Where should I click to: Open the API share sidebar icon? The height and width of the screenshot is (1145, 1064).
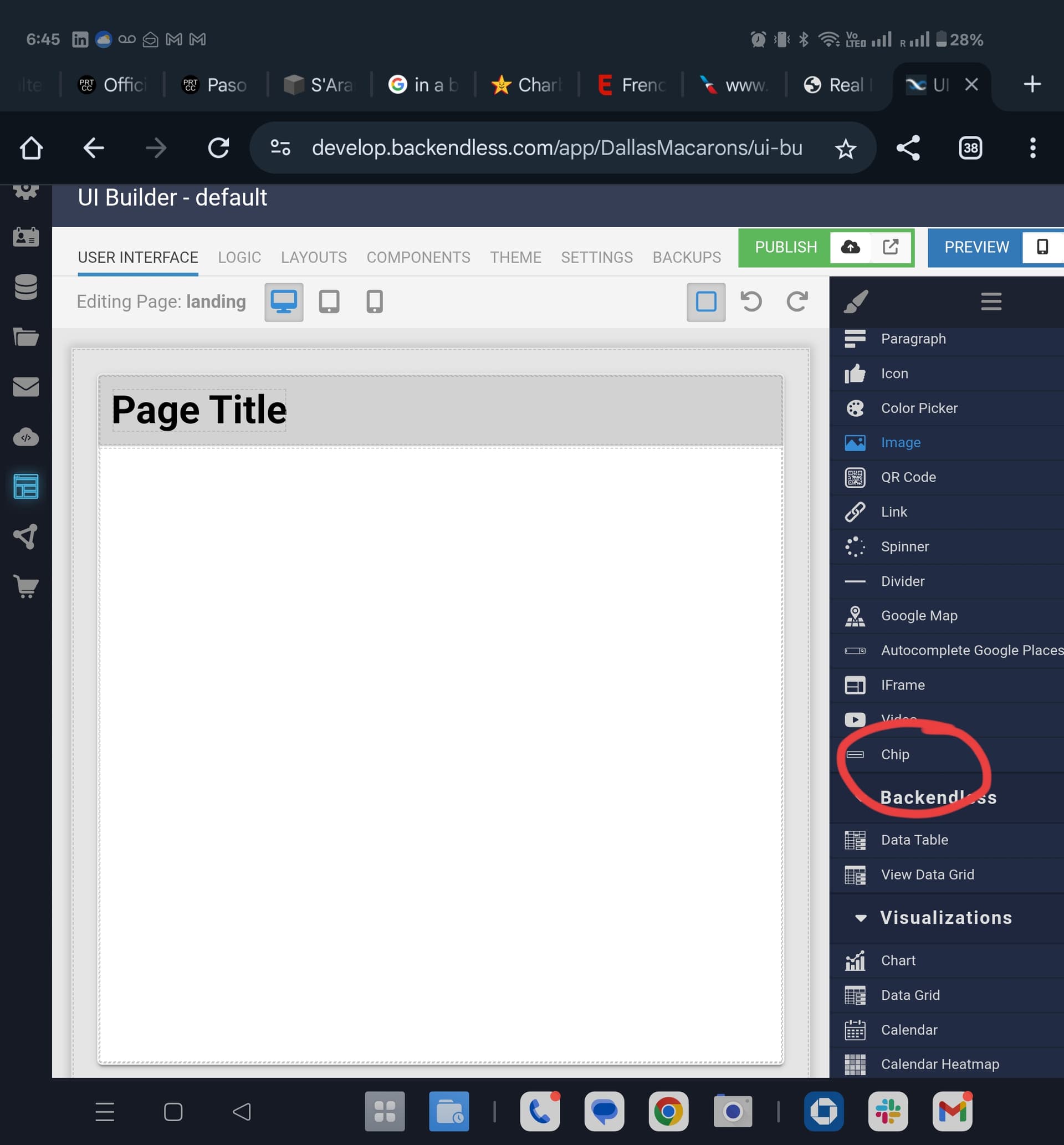point(26,536)
